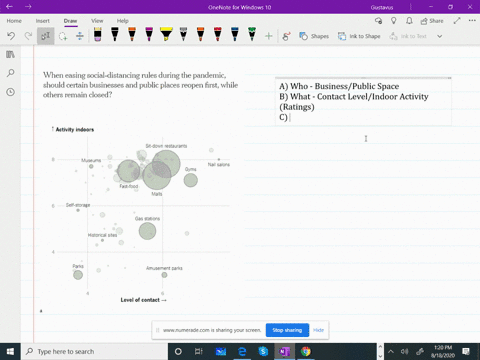Click the 'Sit-down restaurants' chart label

tap(166, 146)
